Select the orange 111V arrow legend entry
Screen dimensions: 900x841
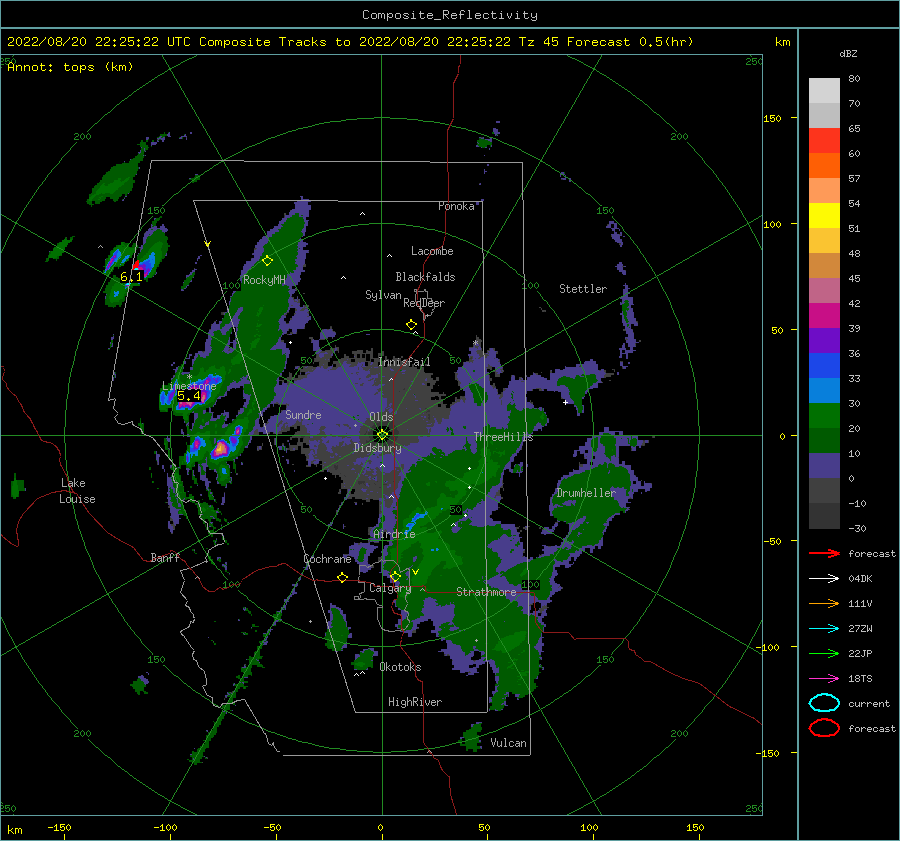coord(824,603)
